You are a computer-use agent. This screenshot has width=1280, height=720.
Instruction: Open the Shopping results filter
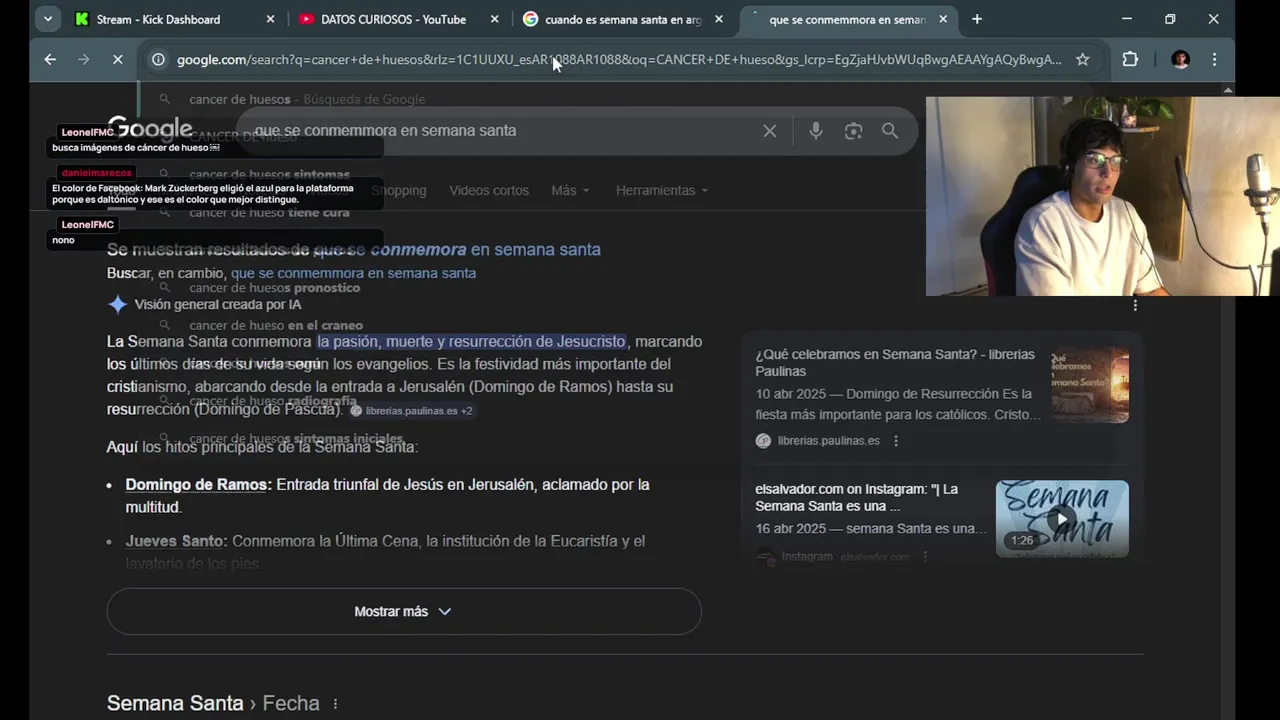click(x=399, y=190)
